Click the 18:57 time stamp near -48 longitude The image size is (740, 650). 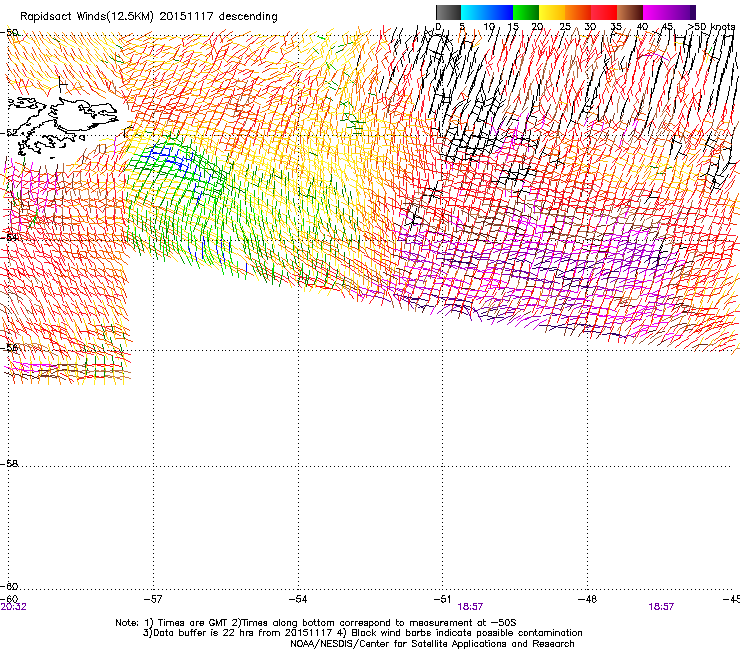click(661, 607)
